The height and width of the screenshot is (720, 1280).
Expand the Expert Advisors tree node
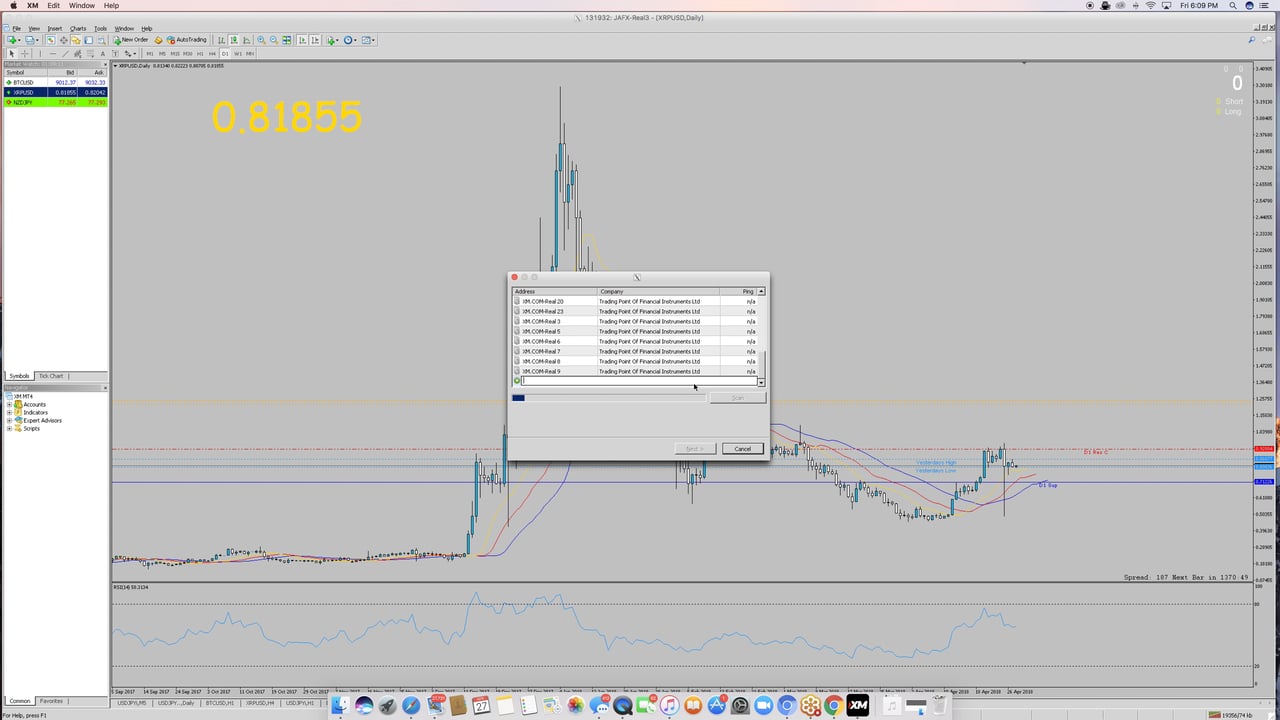click(9, 420)
